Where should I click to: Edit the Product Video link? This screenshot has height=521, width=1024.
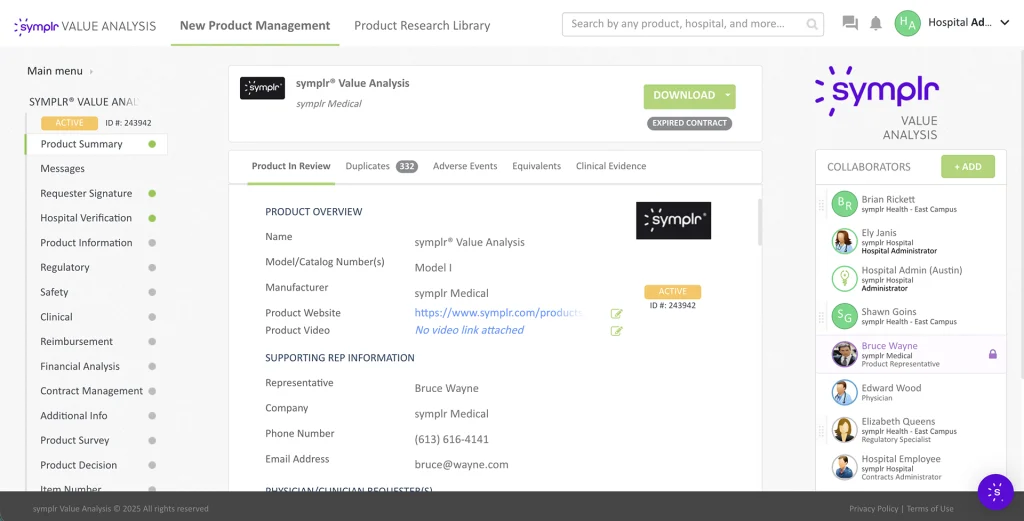(x=616, y=331)
